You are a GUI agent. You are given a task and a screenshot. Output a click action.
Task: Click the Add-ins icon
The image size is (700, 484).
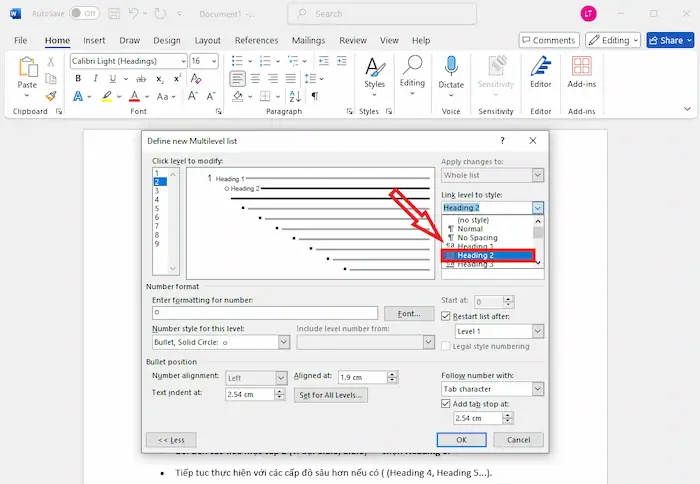[582, 68]
